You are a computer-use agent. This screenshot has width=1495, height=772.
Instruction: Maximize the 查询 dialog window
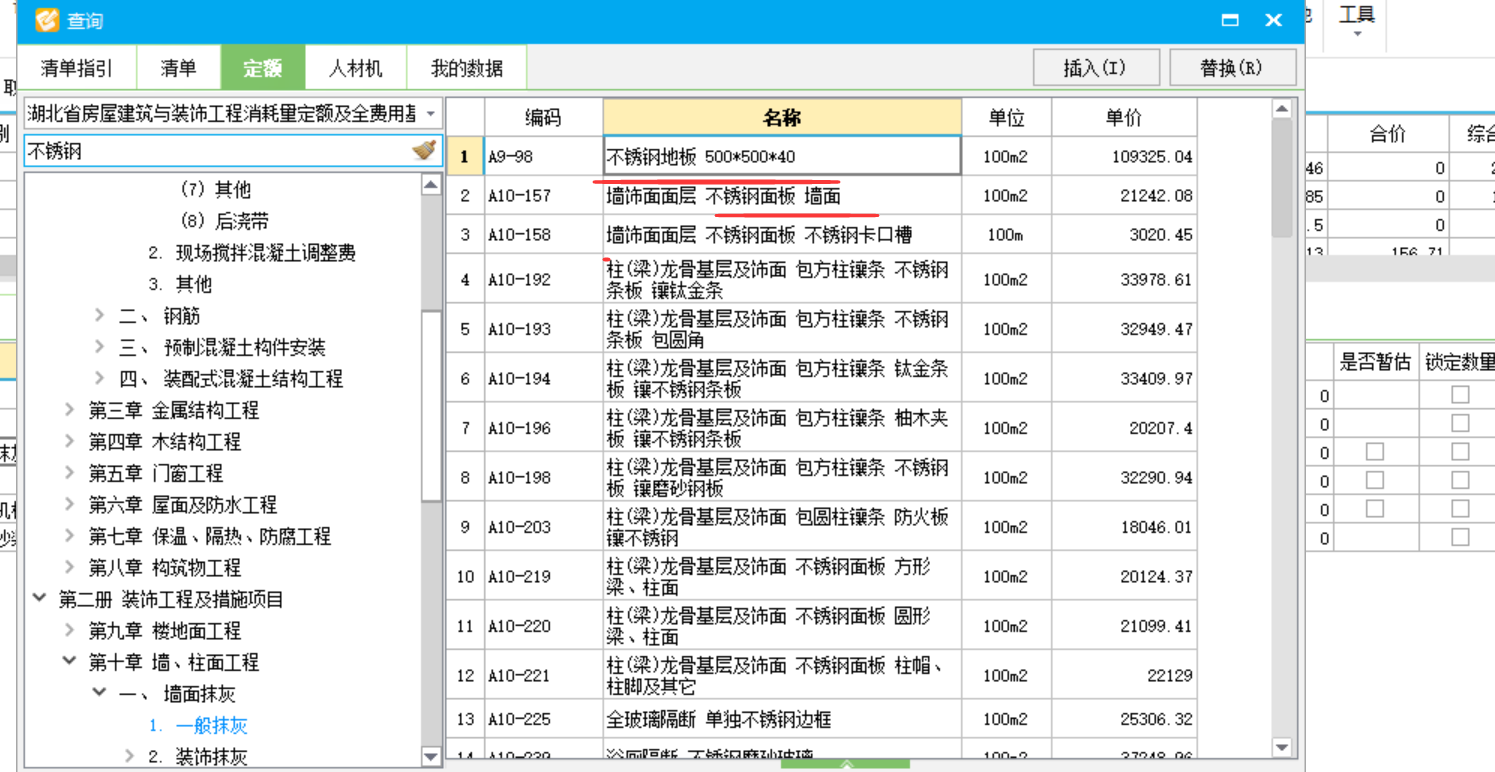[1231, 20]
